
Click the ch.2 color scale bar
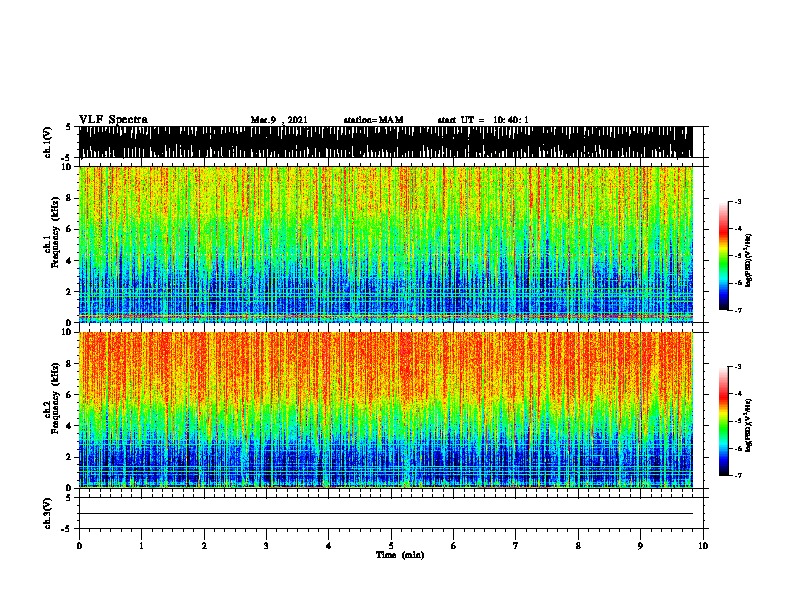724,421
